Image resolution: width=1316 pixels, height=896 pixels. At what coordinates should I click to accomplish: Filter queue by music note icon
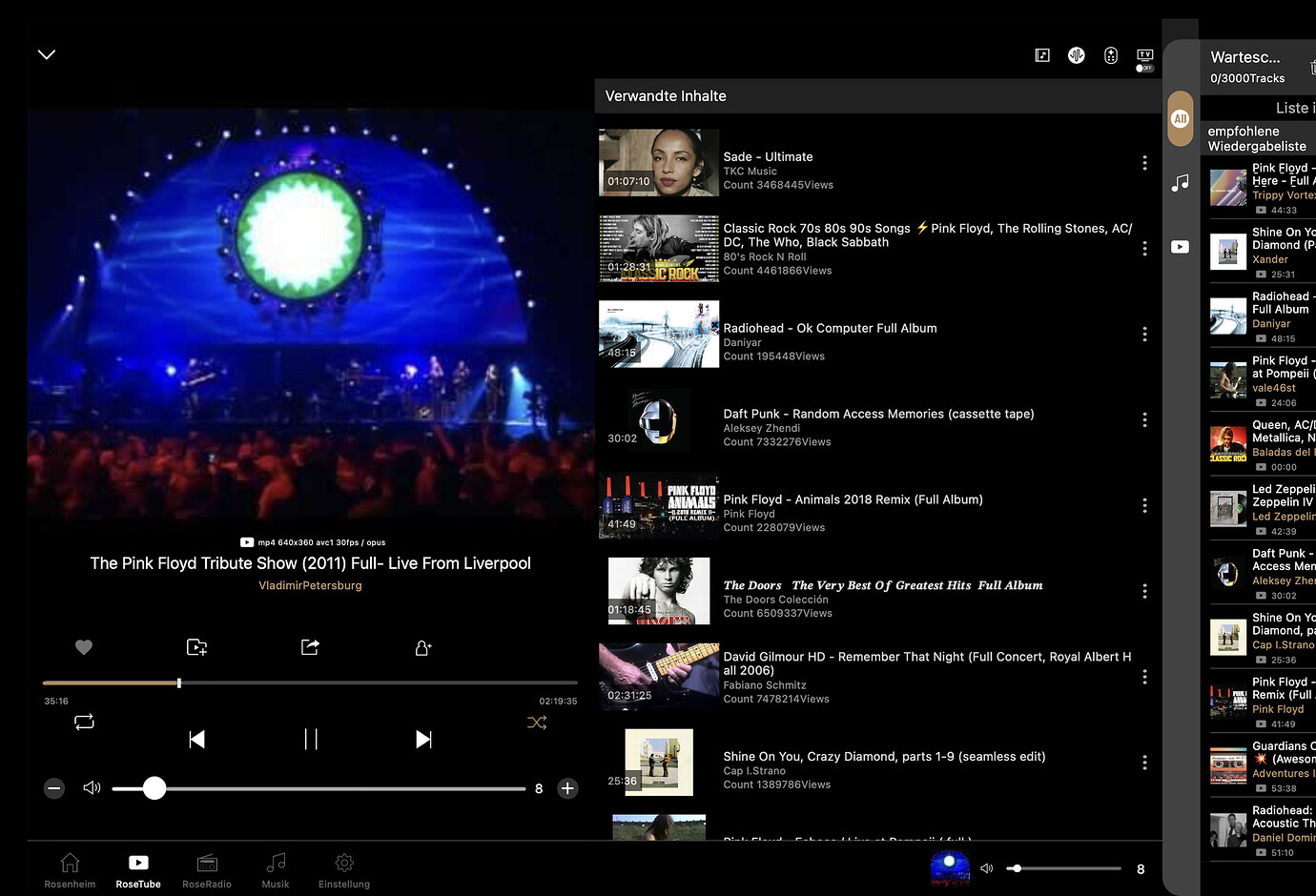point(1181,182)
